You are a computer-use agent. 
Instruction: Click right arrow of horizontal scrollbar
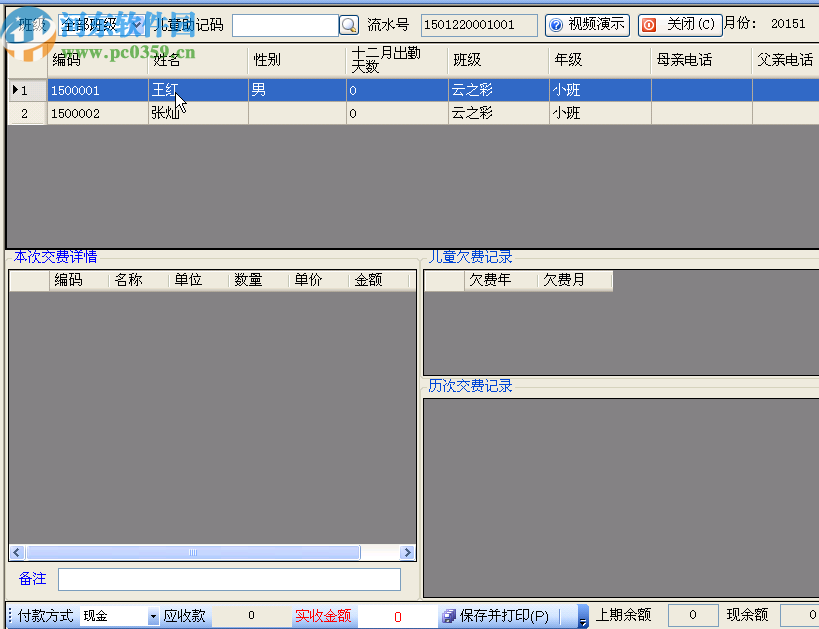click(x=407, y=553)
